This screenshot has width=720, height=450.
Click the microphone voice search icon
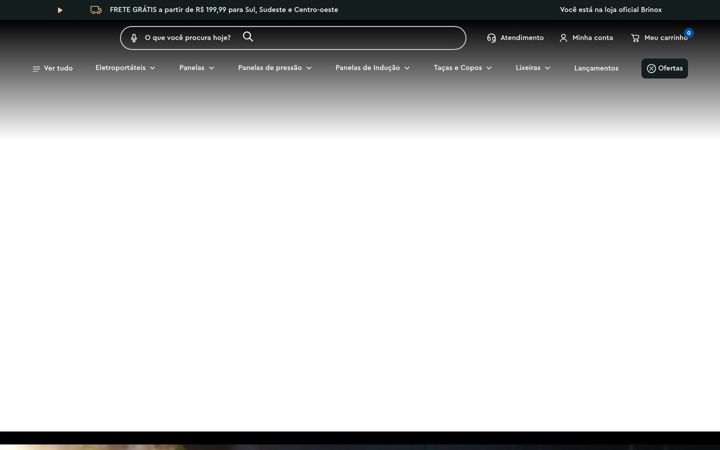(134, 38)
